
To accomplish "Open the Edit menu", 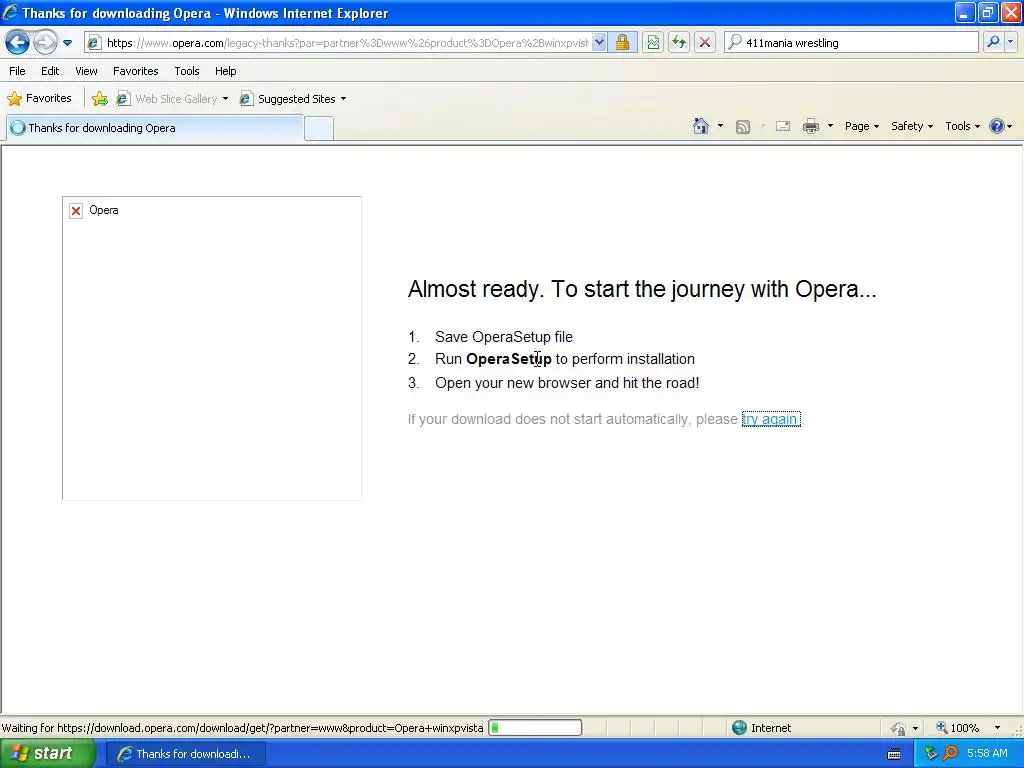I will point(50,71).
